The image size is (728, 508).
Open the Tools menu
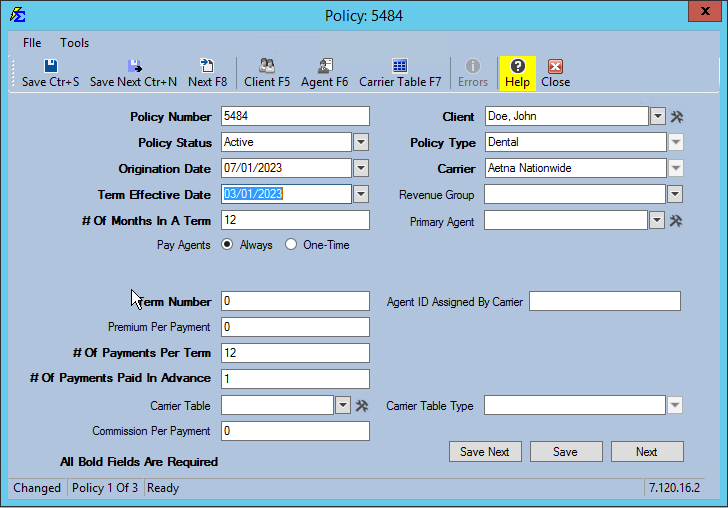(x=74, y=43)
